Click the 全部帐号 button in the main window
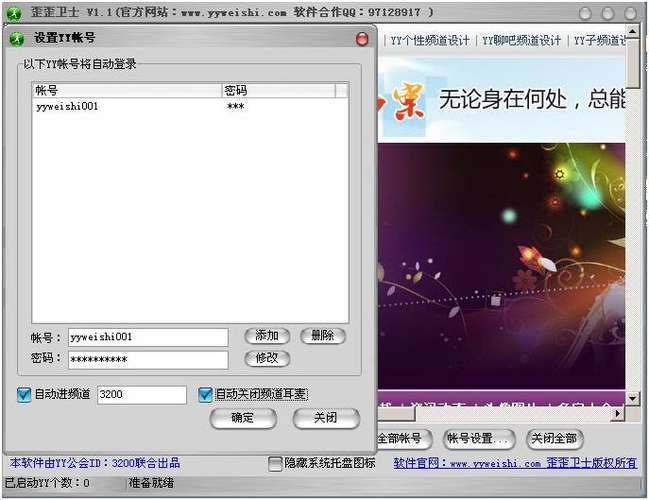 click(x=404, y=439)
